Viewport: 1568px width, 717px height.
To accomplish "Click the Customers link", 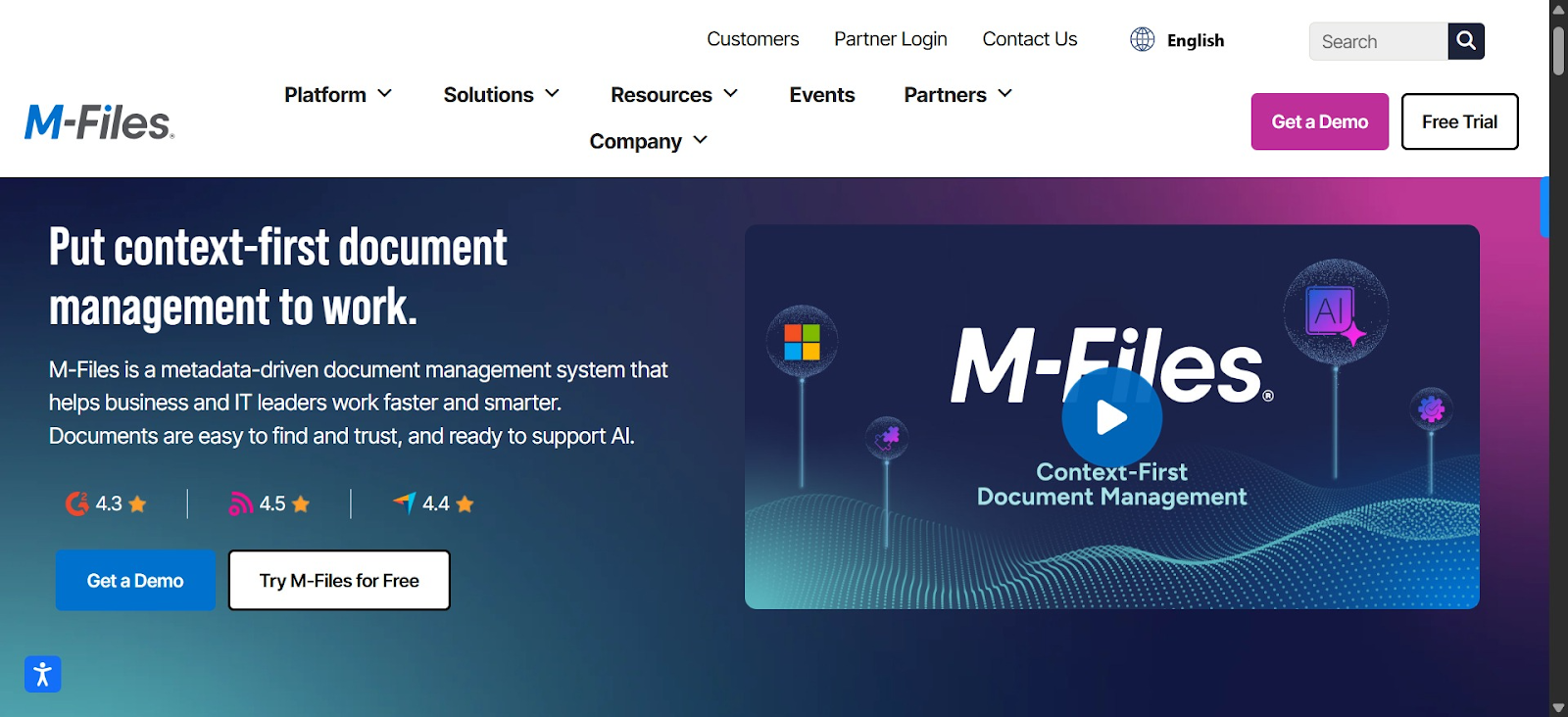I will coord(753,39).
